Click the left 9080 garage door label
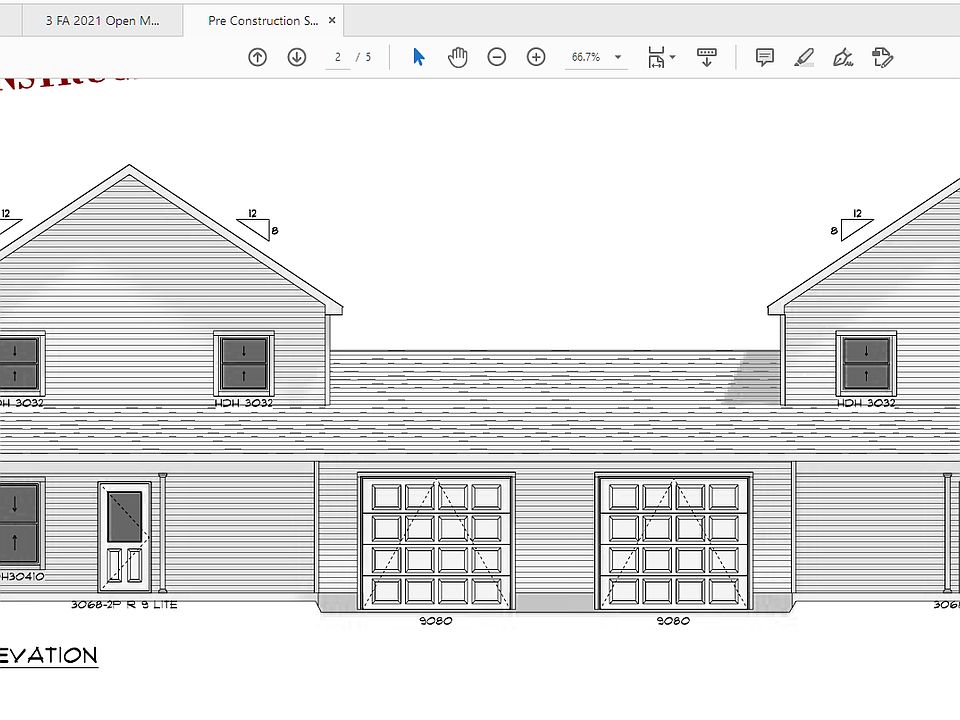 435,621
